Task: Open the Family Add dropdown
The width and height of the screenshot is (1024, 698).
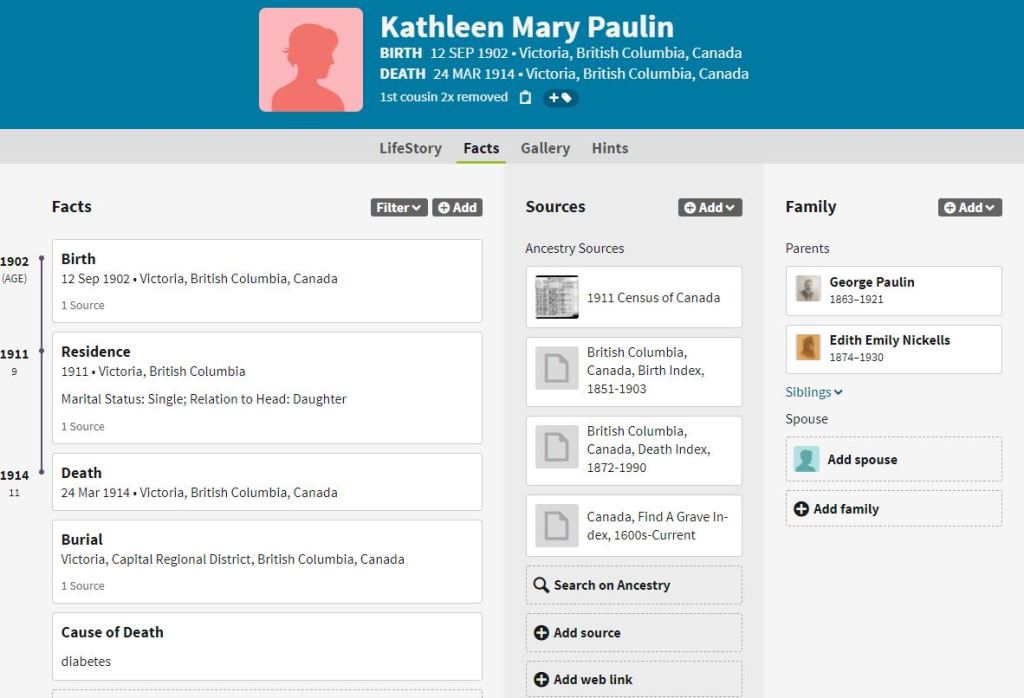Action: click(970, 208)
